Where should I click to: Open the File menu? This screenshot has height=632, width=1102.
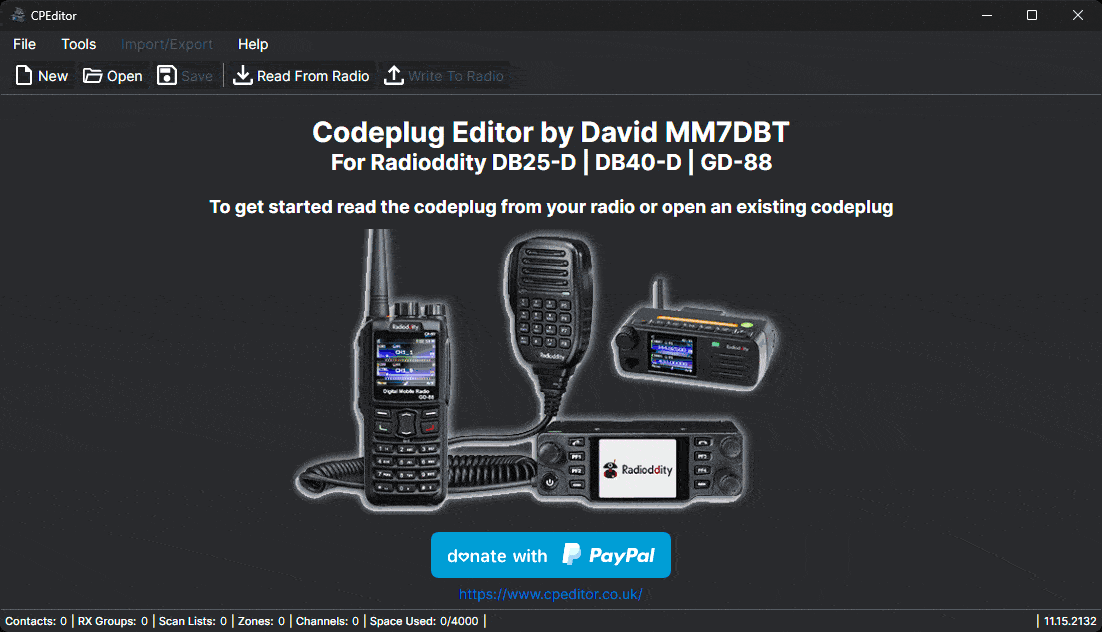tap(25, 44)
